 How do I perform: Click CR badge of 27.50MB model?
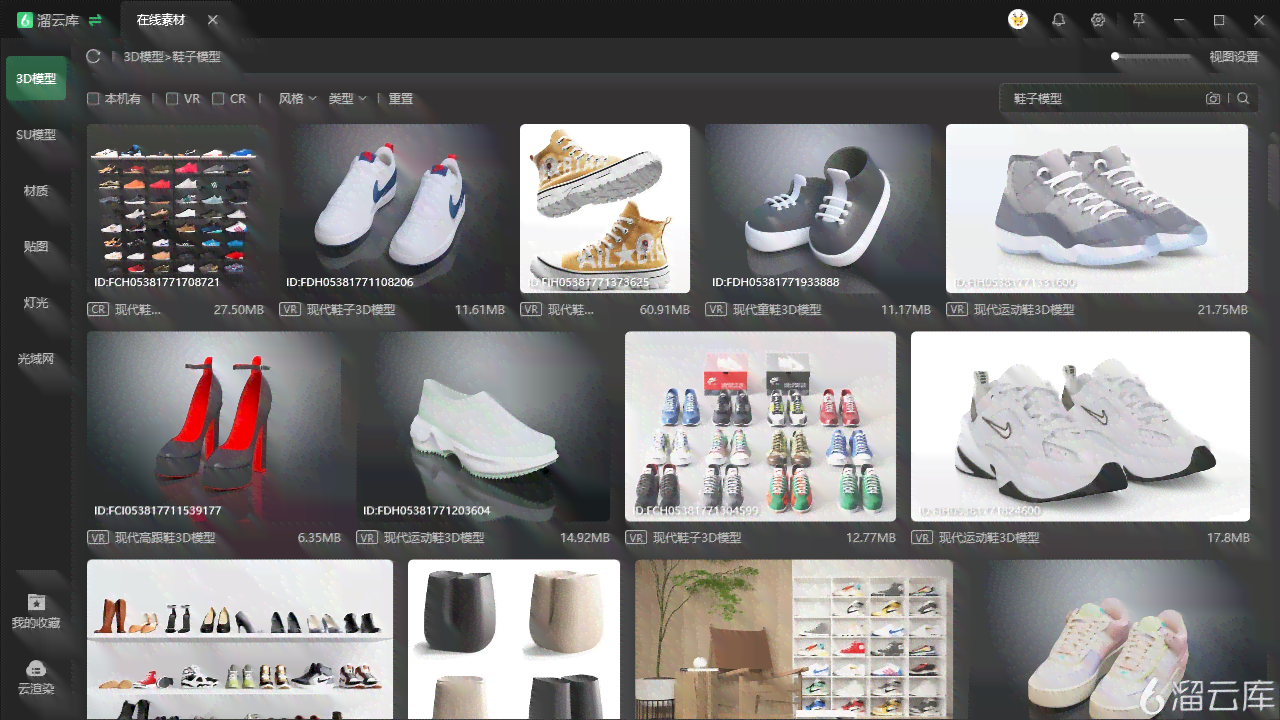pyautogui.click(x=98, y=310)
